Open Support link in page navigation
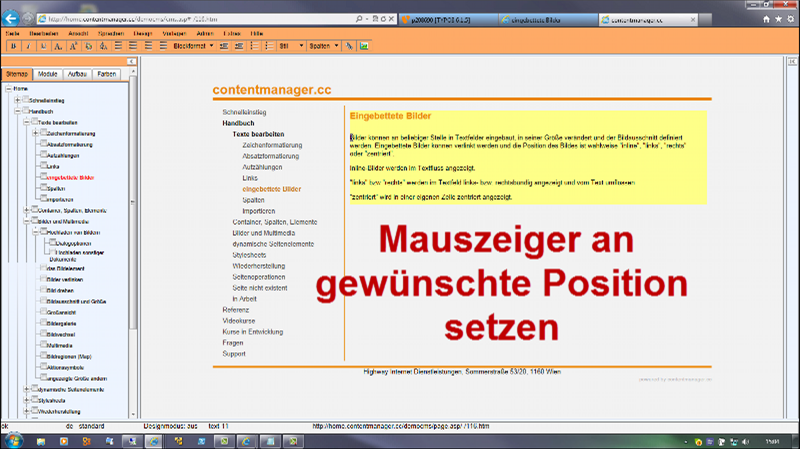Image resolution: width=800 pixels, height=449 pixels. pos(234,354)
